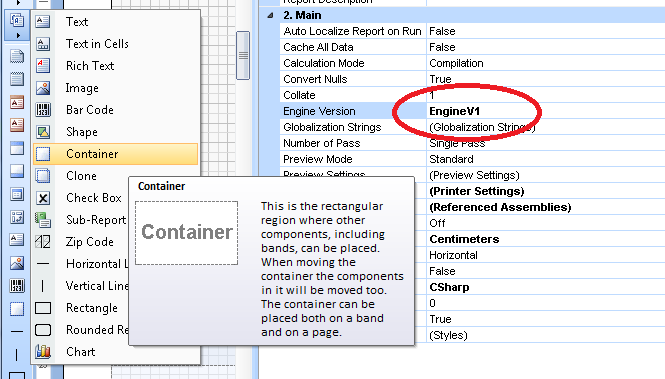665x379 pixels.
Task: Select the Vertical Line icon in left toolbox
Action: click(x=17, y=354)
